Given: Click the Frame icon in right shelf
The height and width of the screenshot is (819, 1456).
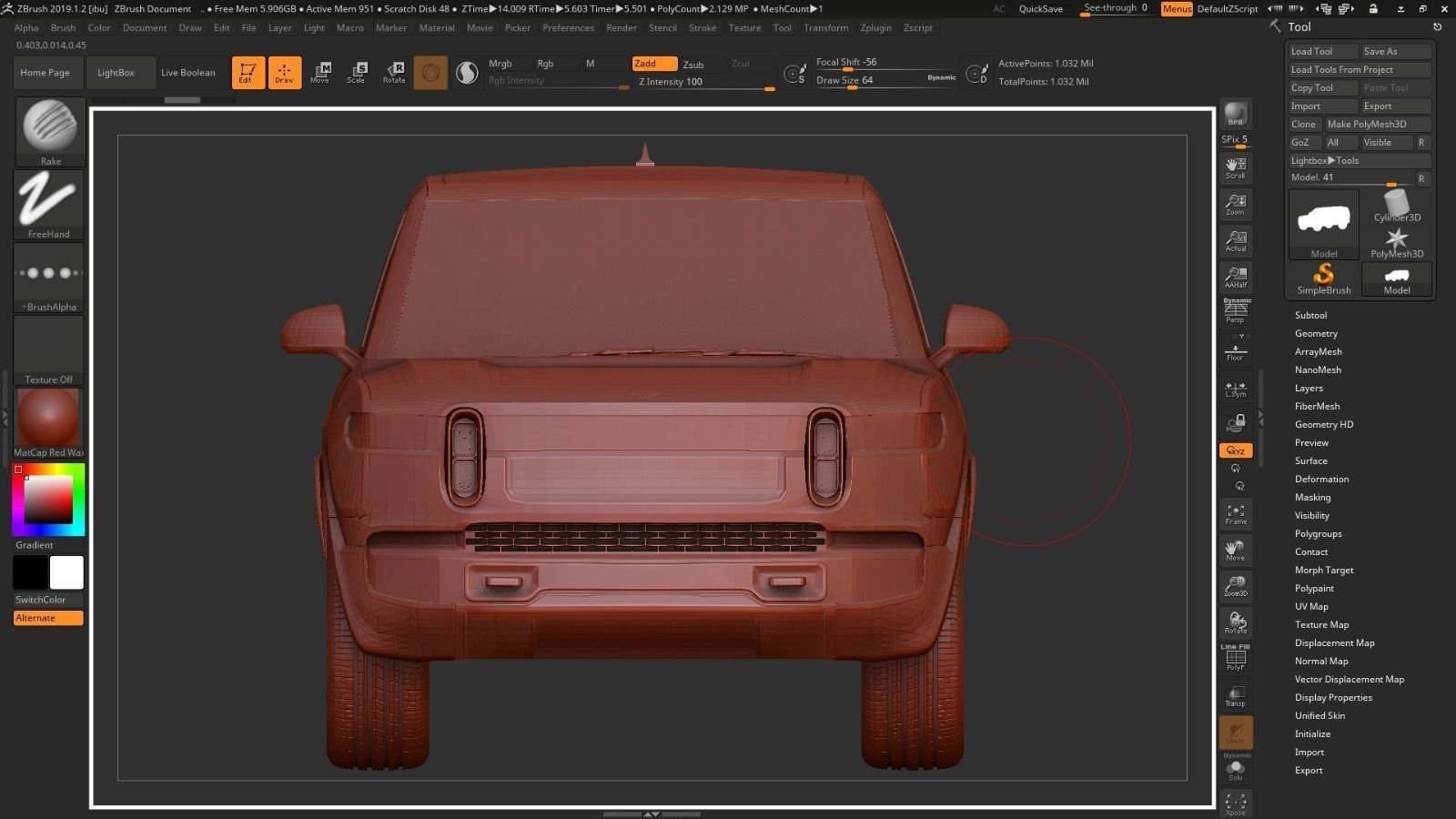Looking at the screenshot, I should pyautogui.click(x=1235, y=514).
